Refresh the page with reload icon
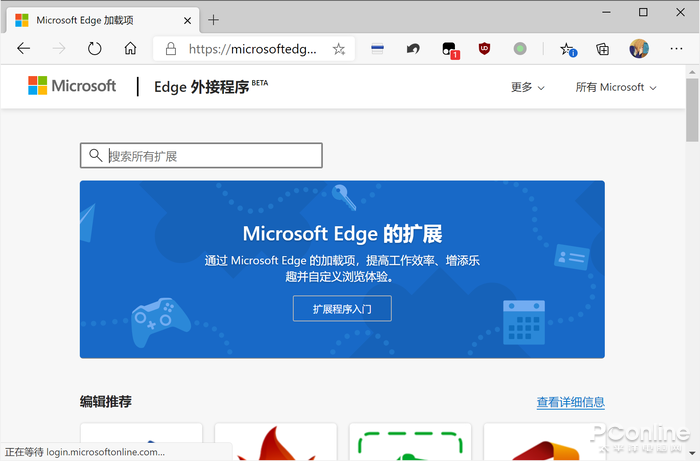This screenshot has width=700, height=461. [94, 49]
